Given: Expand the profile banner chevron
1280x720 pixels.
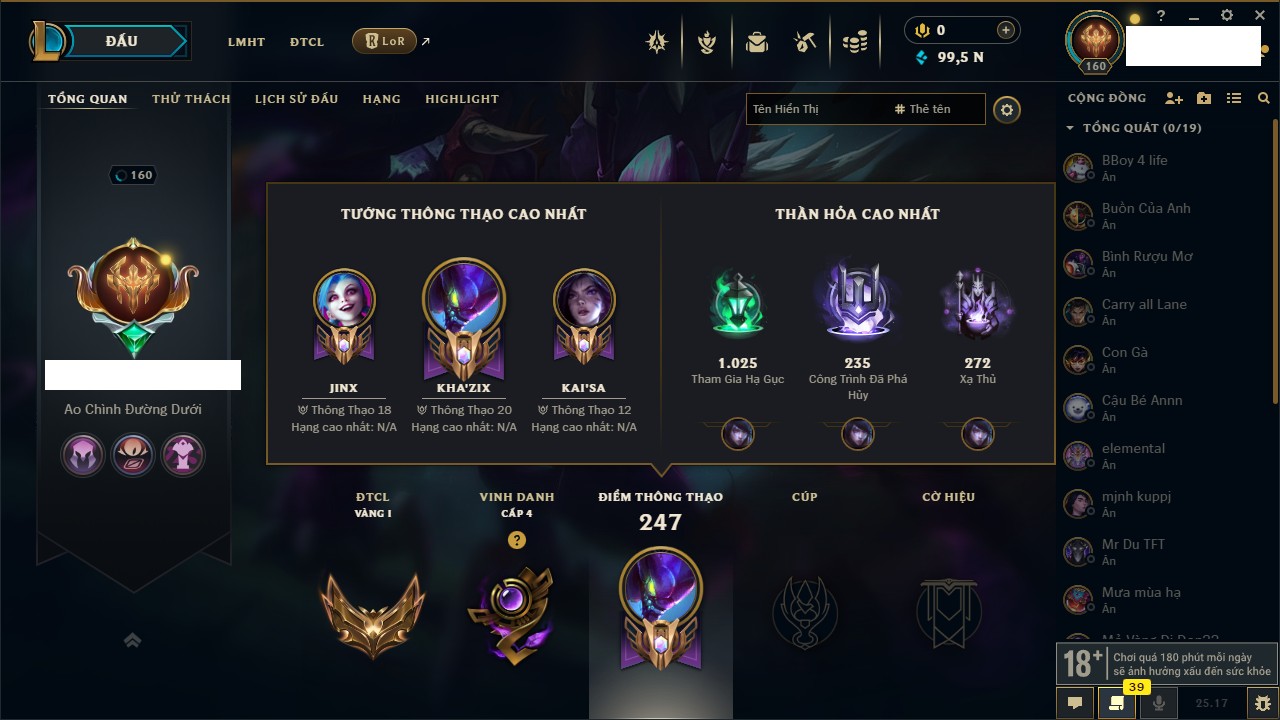Looking at the screenshot, I should [132, 640].
